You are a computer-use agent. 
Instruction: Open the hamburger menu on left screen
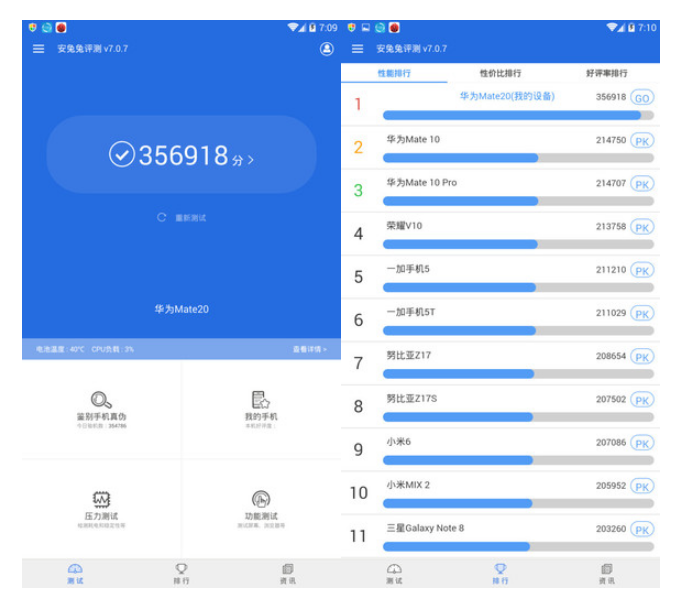tap(39, 49)
